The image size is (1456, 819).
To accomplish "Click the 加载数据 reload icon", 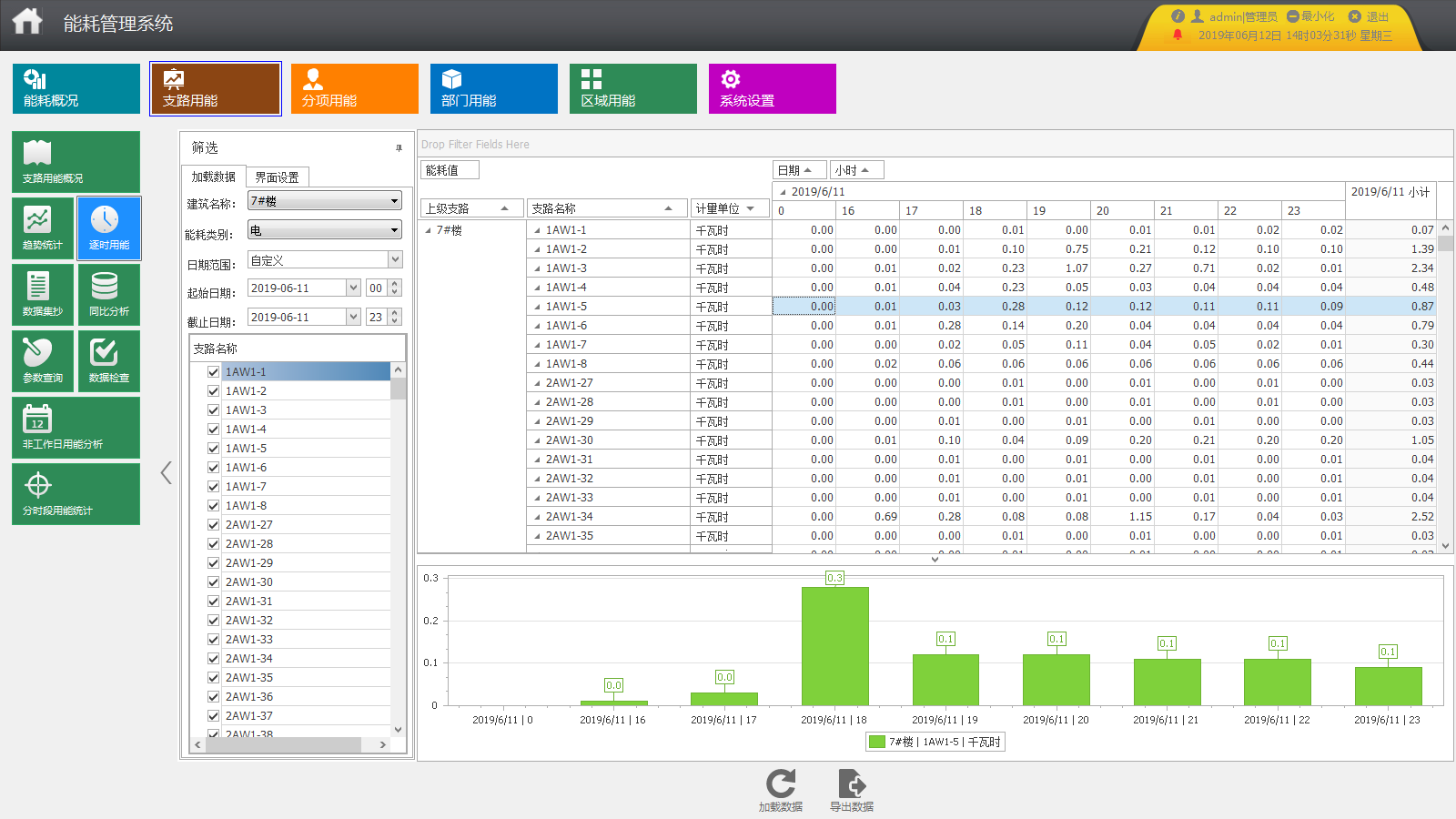I will coord(781,785).
